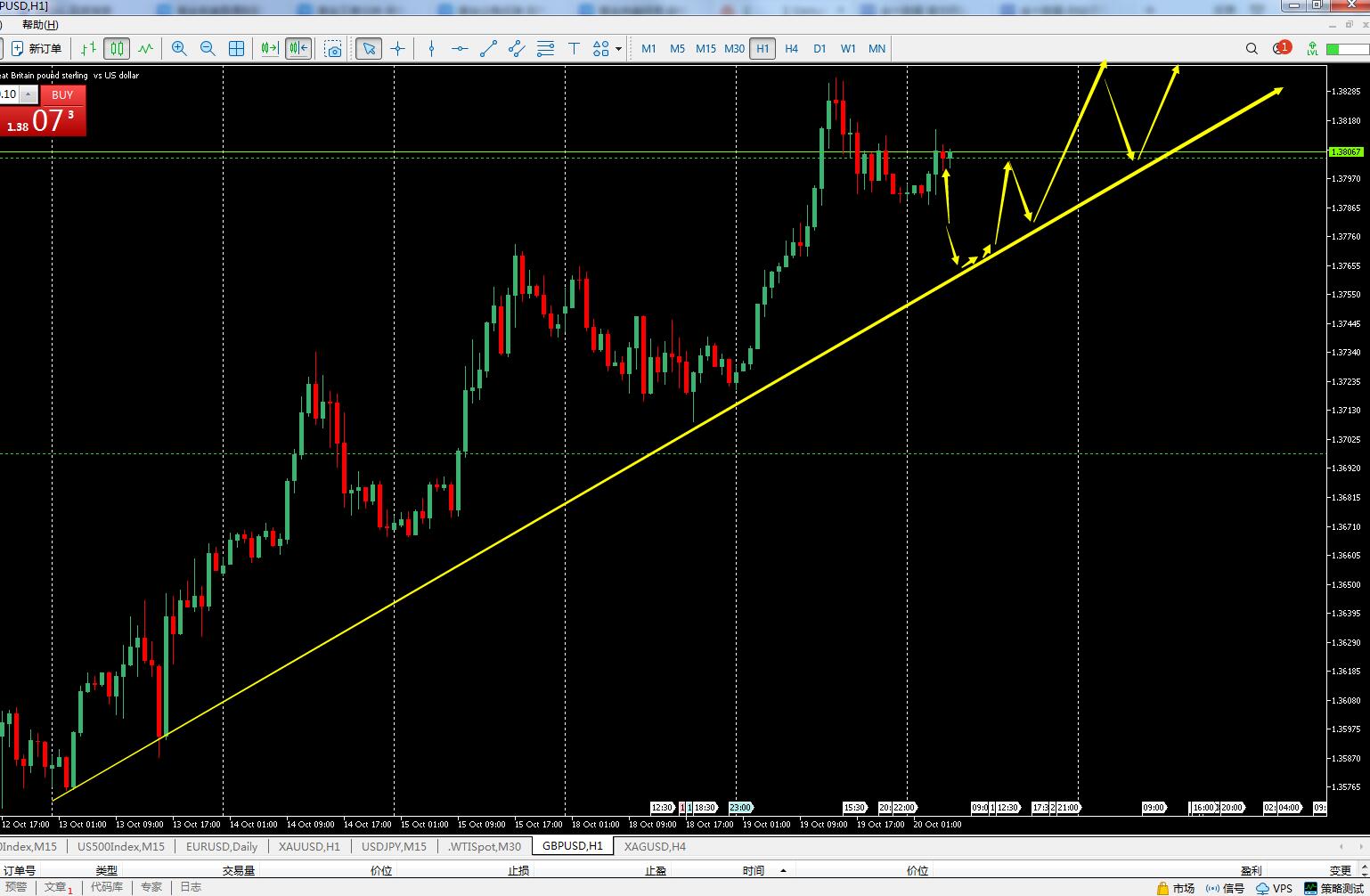Switch to H4 timeframe
This screenshot has height=896, width=1370.
(791, 49)
